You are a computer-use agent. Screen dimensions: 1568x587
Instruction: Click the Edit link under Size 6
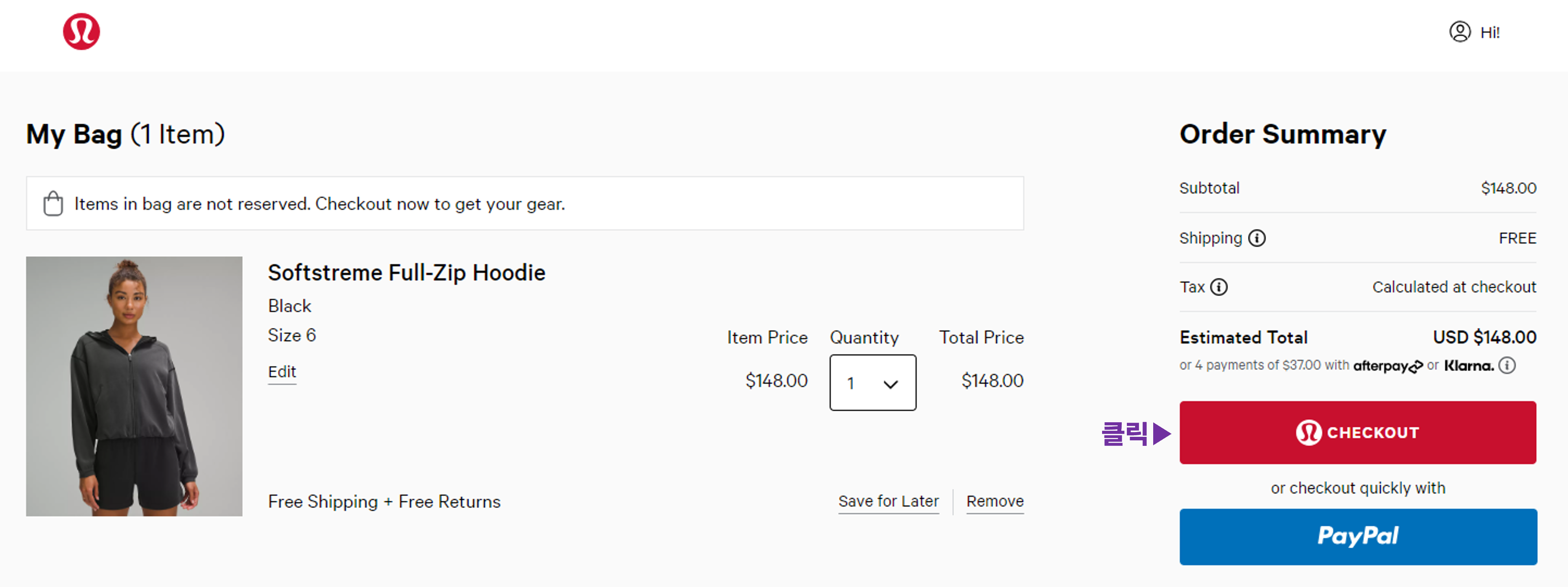[282, 372]
